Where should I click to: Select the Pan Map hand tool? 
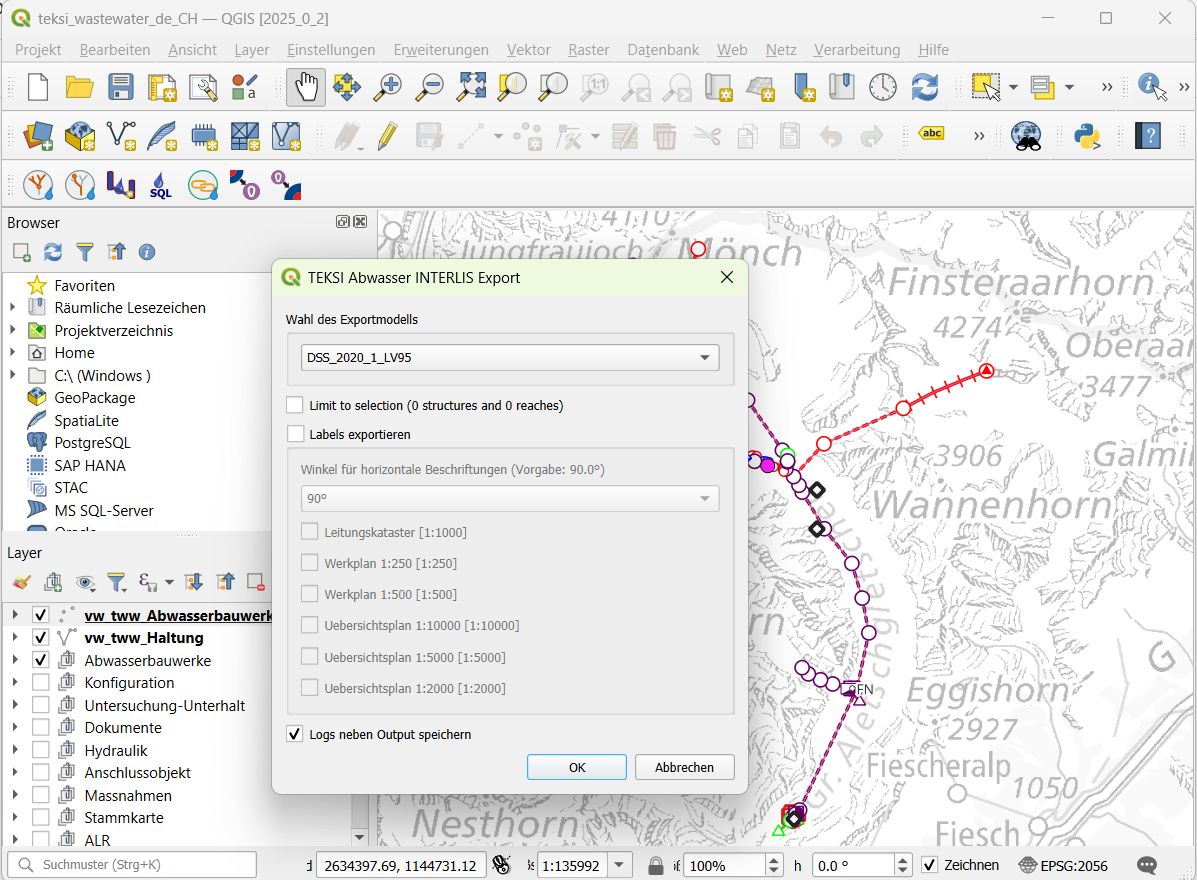[x=305, y=87]
